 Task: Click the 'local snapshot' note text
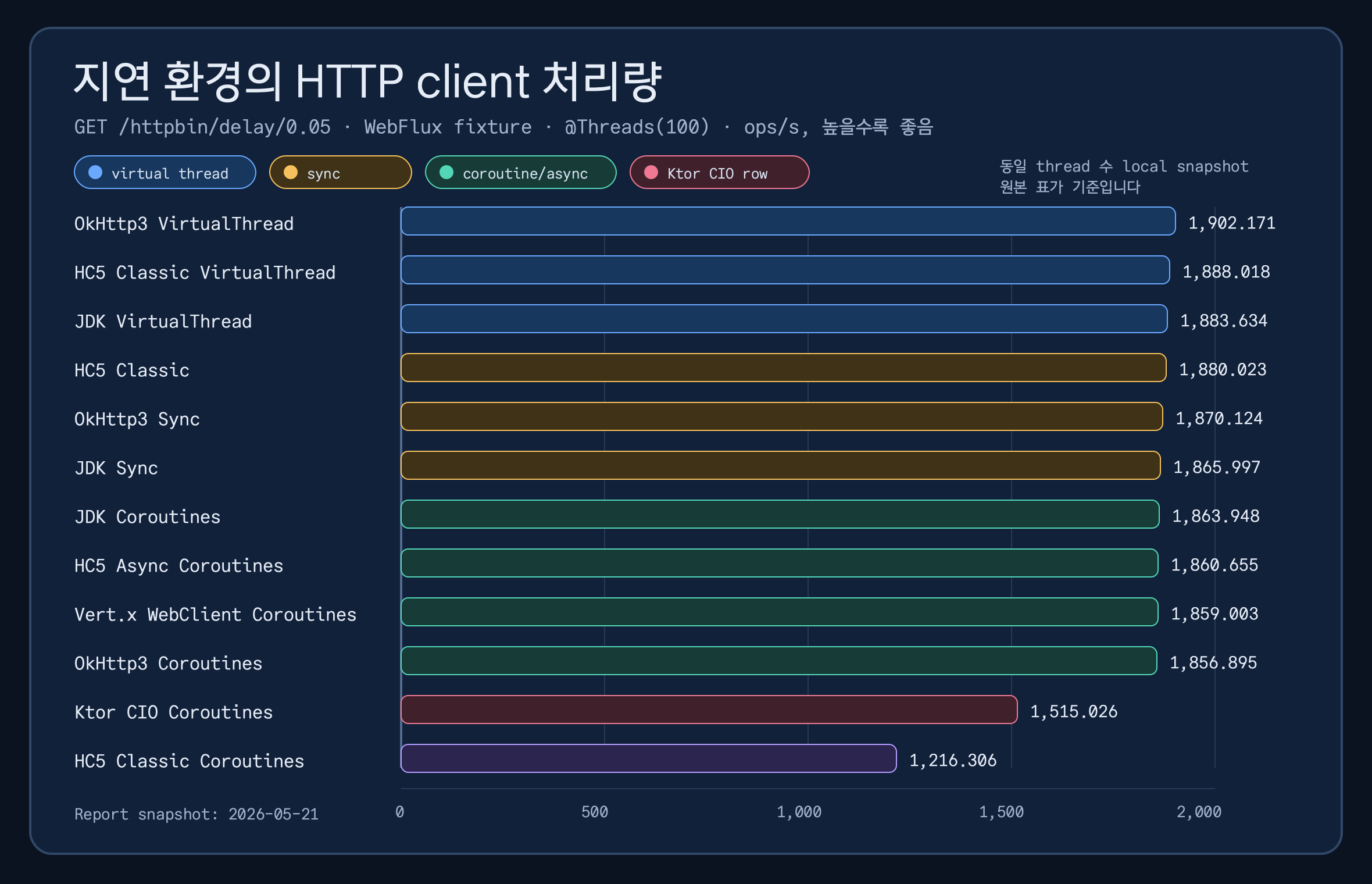coord(1185,167)
